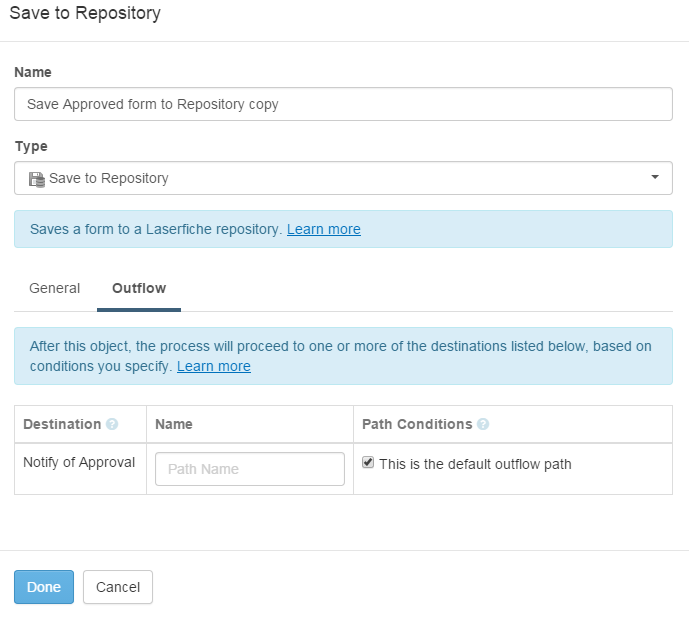
Task: Click the Save to Repository disk icon
Action: (x=37, y=179)
